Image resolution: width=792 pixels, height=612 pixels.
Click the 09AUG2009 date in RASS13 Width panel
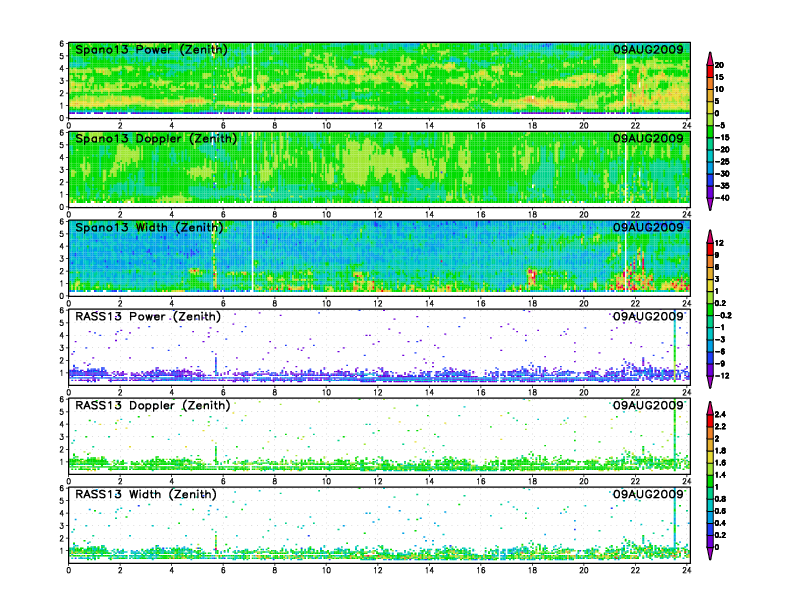click(648, 494)
